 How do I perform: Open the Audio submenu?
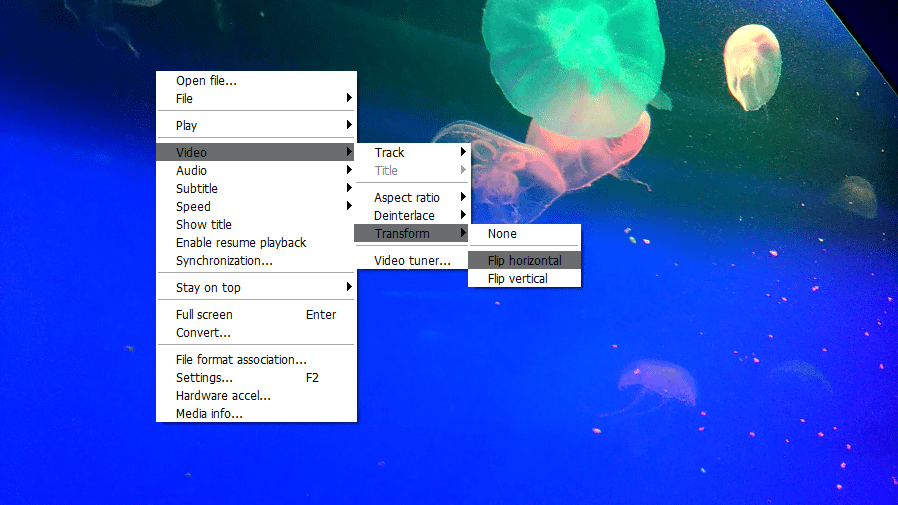pos(256,171)
